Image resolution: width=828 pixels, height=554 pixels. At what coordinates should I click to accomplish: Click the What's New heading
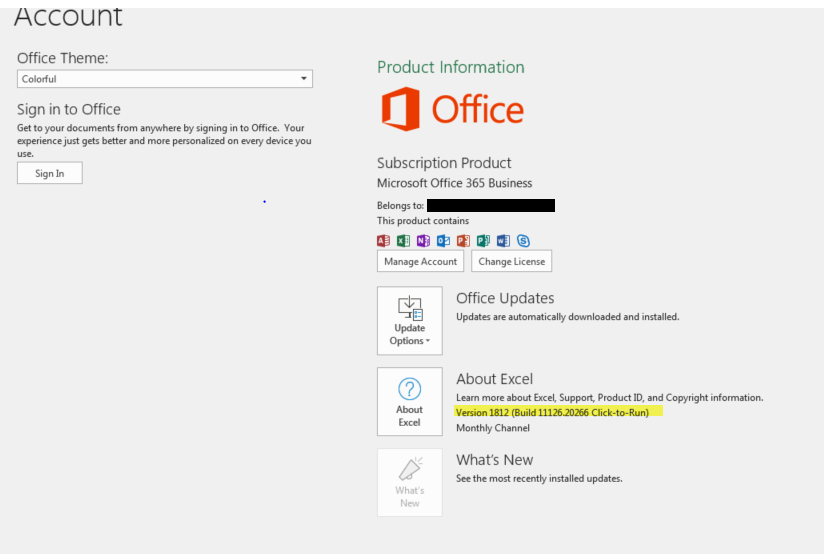pos(495,459)
